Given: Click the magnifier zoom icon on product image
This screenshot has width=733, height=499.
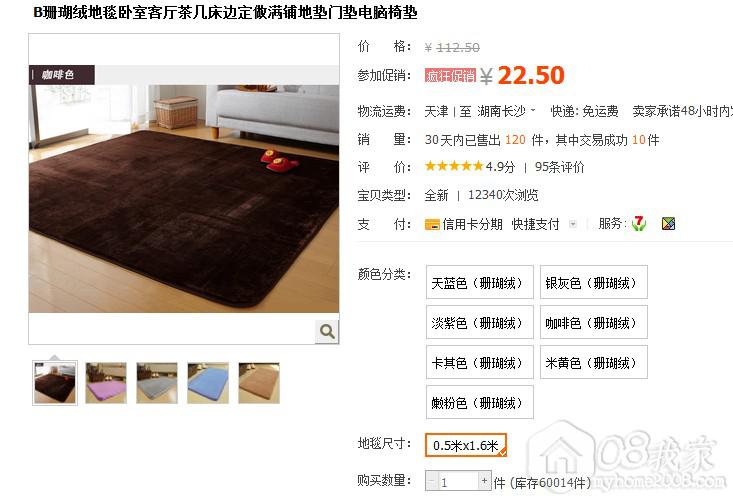Looking at the screenshot, I should (x=327, y=332).
